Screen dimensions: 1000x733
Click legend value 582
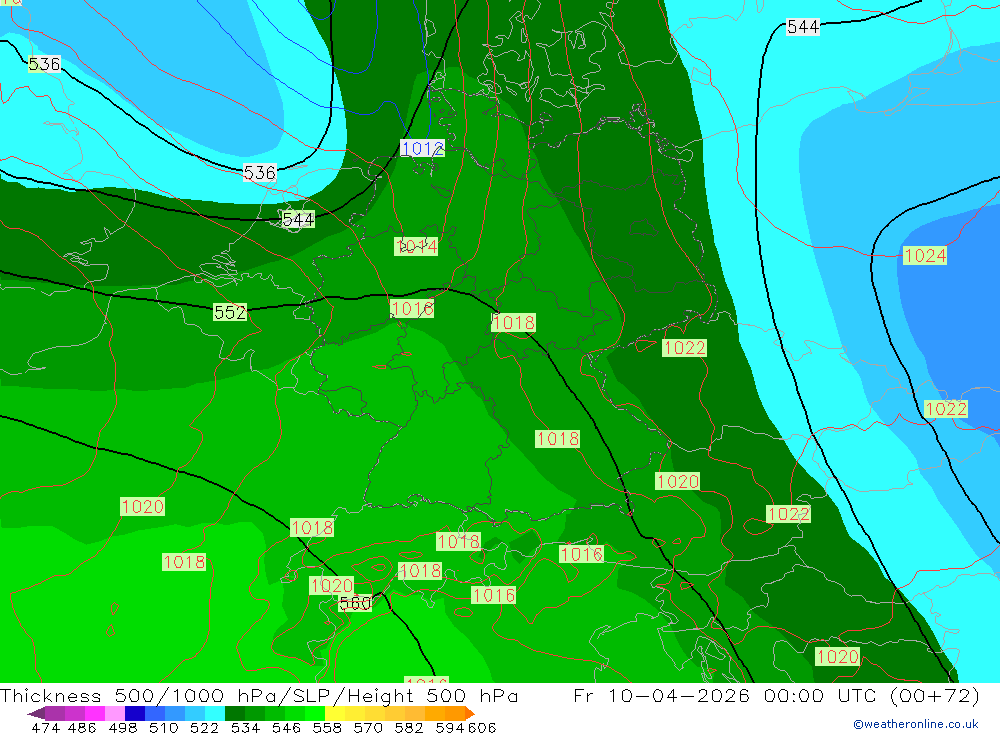pyautogui.click(x=408, y=727)
